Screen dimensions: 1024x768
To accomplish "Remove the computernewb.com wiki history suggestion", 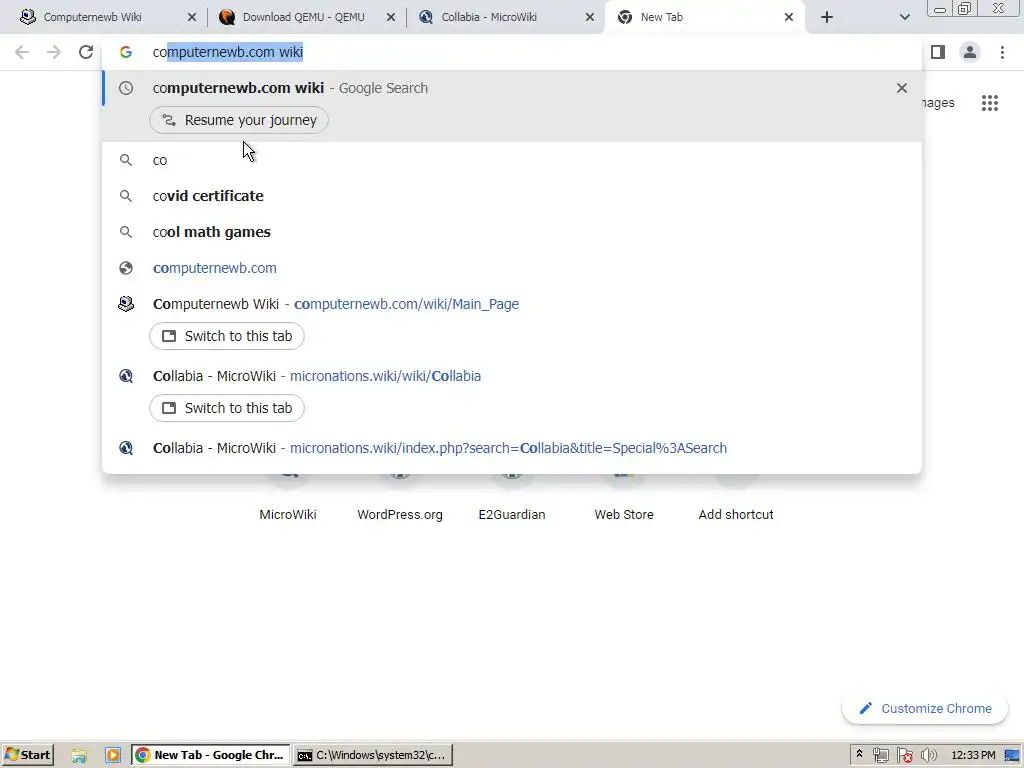I will [x=902, y=88].
